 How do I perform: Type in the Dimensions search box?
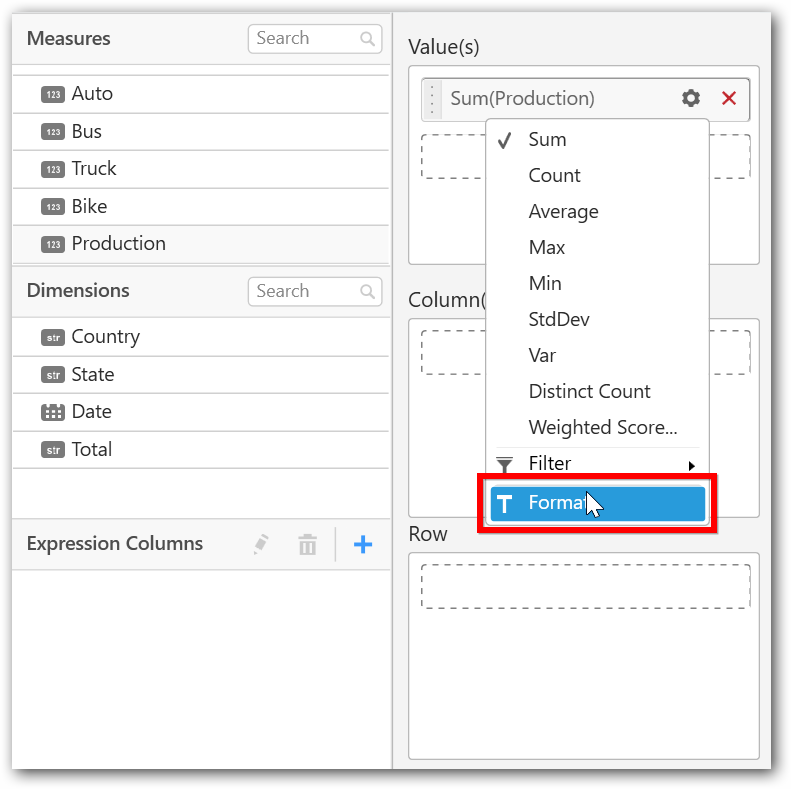[x=303, y=292]
